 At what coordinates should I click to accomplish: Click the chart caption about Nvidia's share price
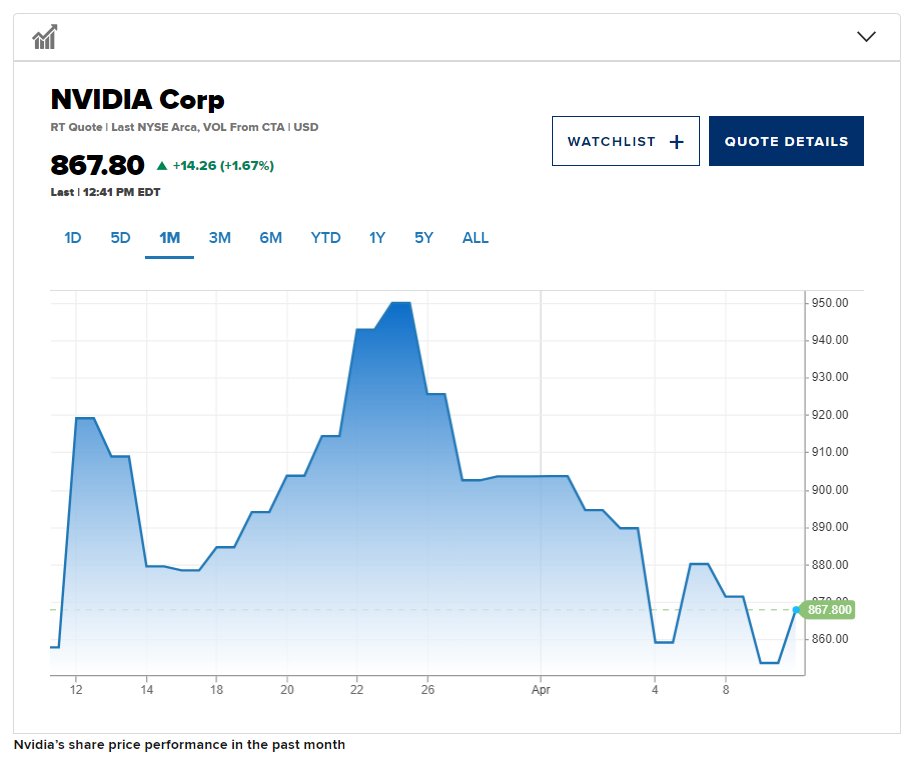(x=179, y=744)
